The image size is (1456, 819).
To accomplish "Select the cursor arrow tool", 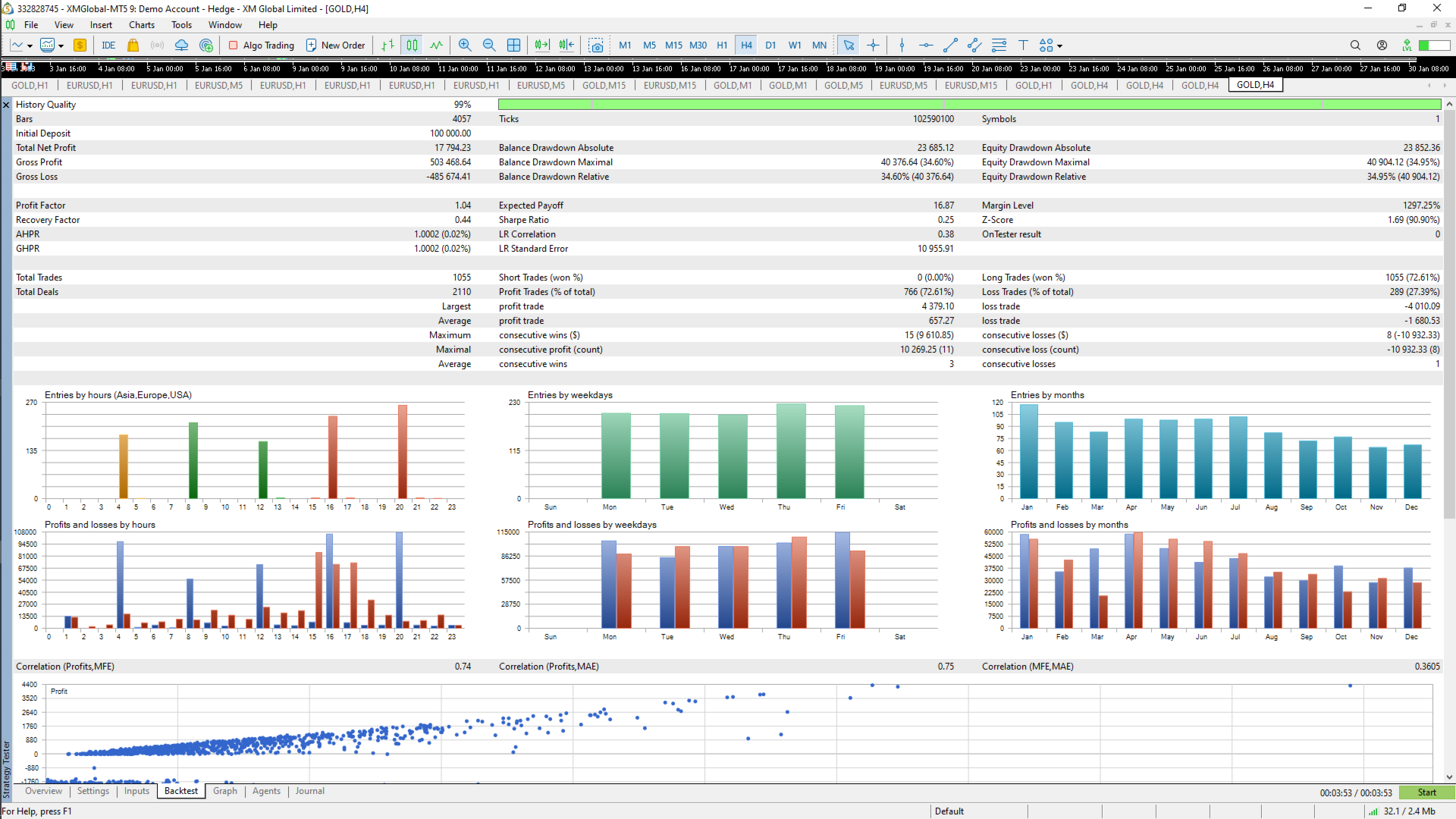I will 849,45.
